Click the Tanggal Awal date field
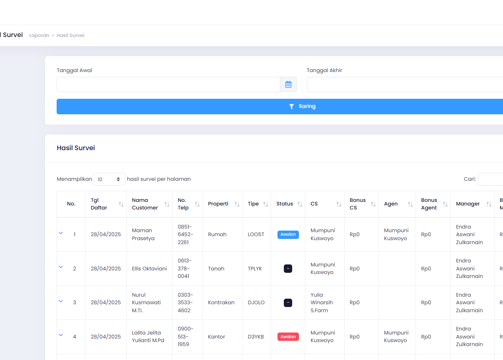Image resolution: width=503 pixels, height=360 pixels. pos(168,85)
